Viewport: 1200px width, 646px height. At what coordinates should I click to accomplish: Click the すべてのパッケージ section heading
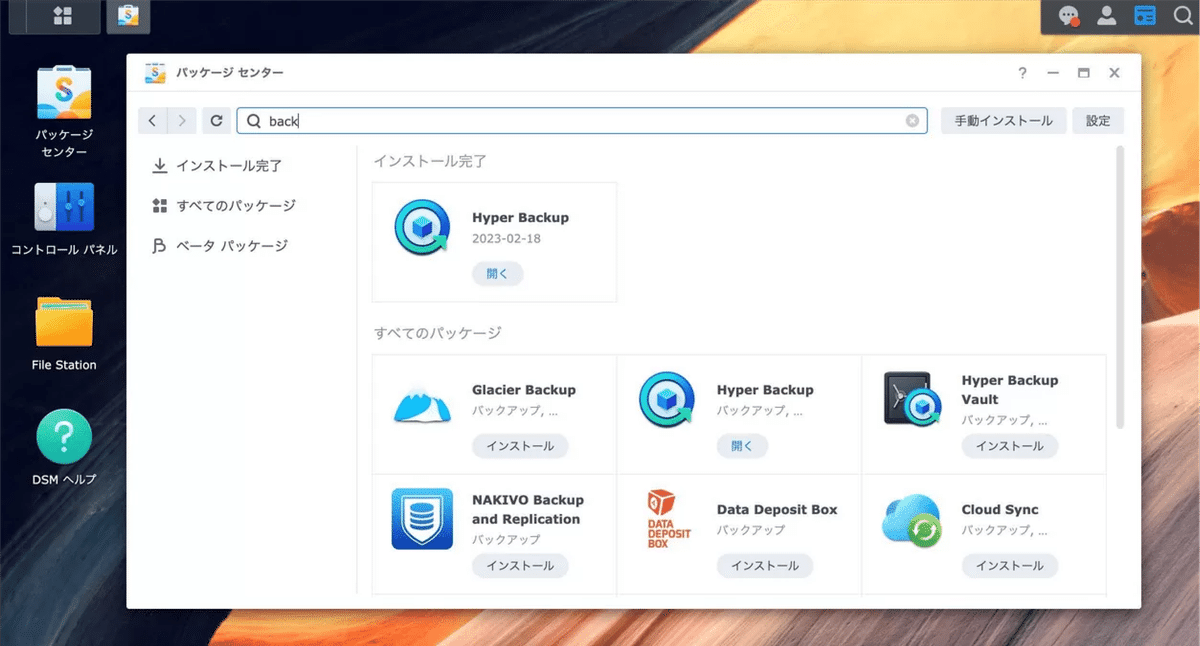(x=438, y=333)
